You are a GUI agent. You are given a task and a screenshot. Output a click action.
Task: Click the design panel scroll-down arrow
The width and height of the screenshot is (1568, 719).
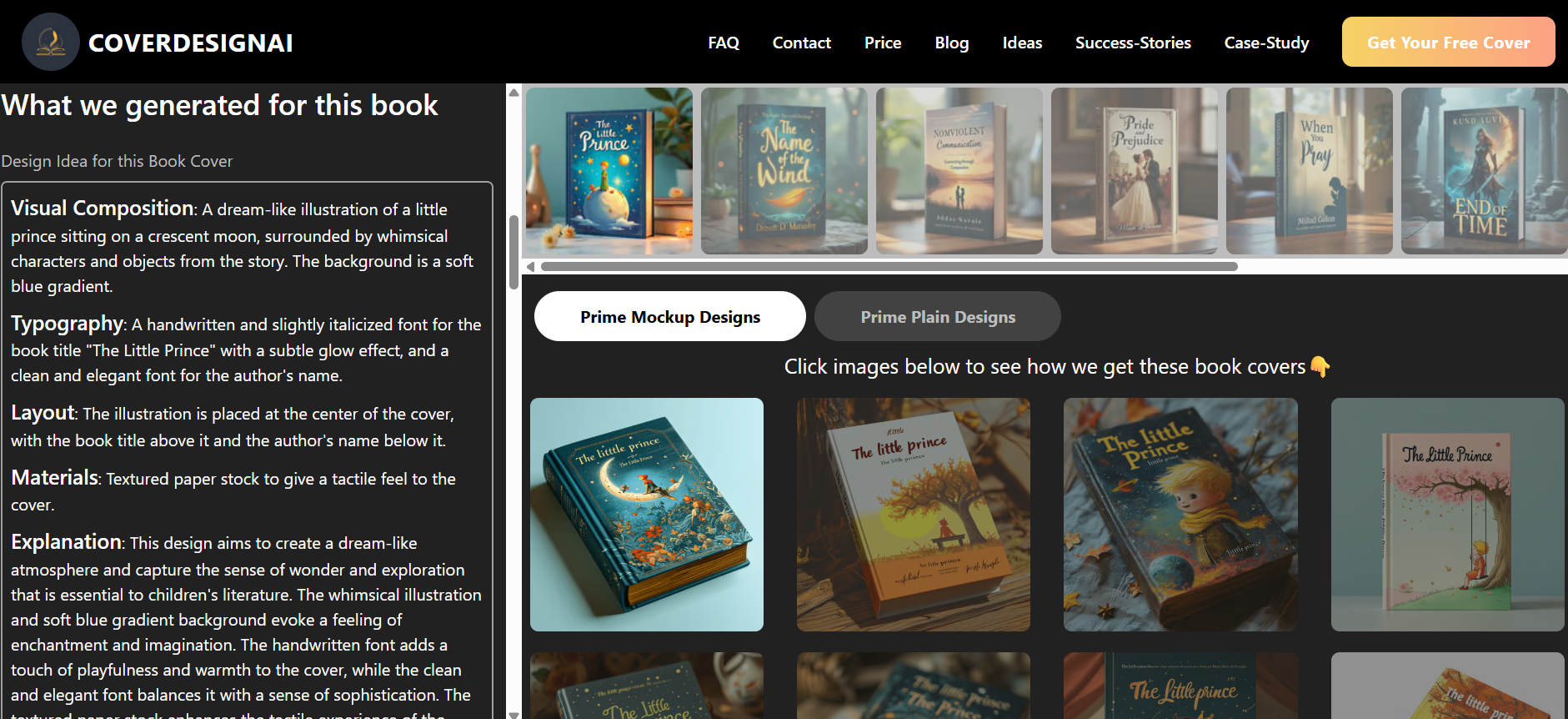tap(514, 714)
